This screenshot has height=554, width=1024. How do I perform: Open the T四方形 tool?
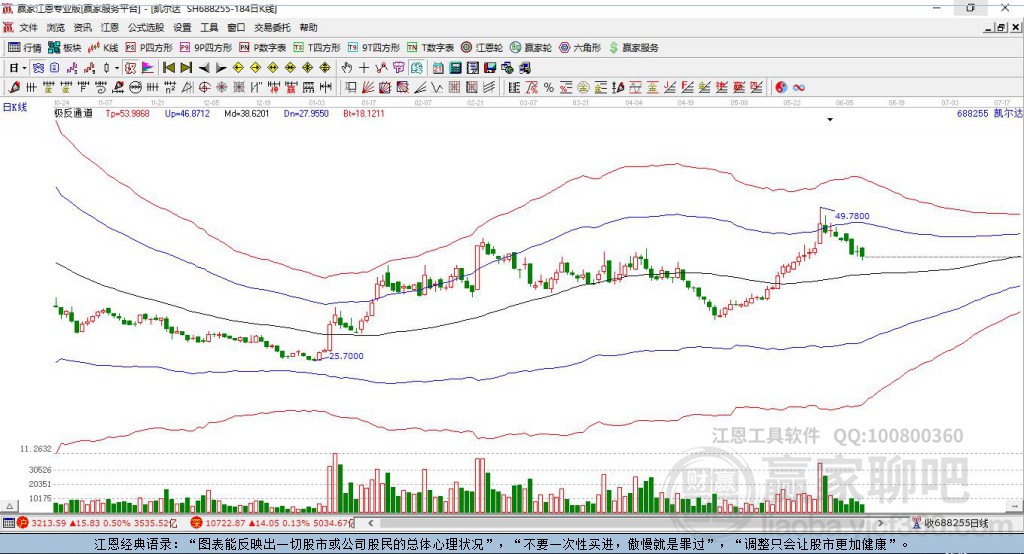[317, 48]
